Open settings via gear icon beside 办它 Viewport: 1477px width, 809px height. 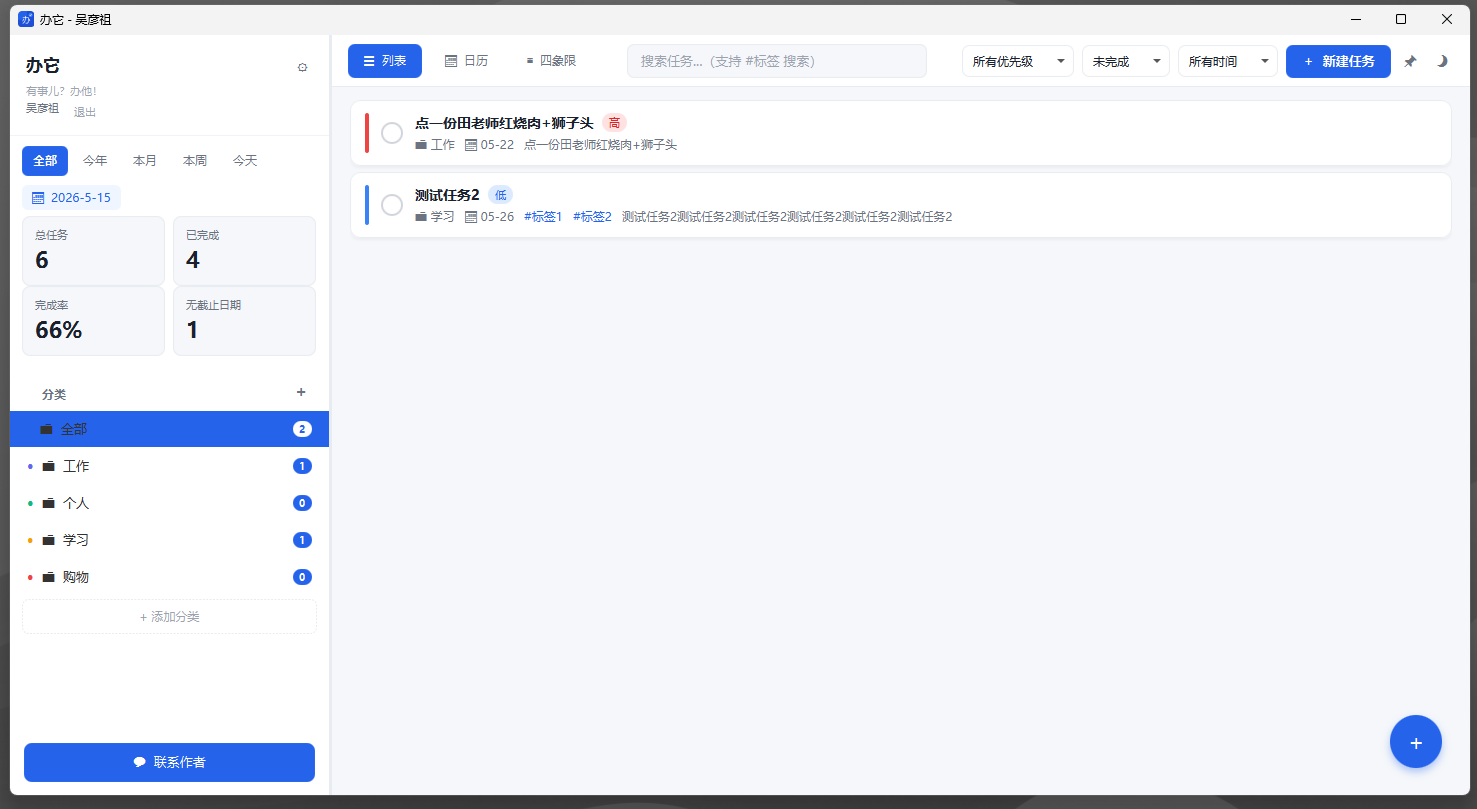pos(302,67)
